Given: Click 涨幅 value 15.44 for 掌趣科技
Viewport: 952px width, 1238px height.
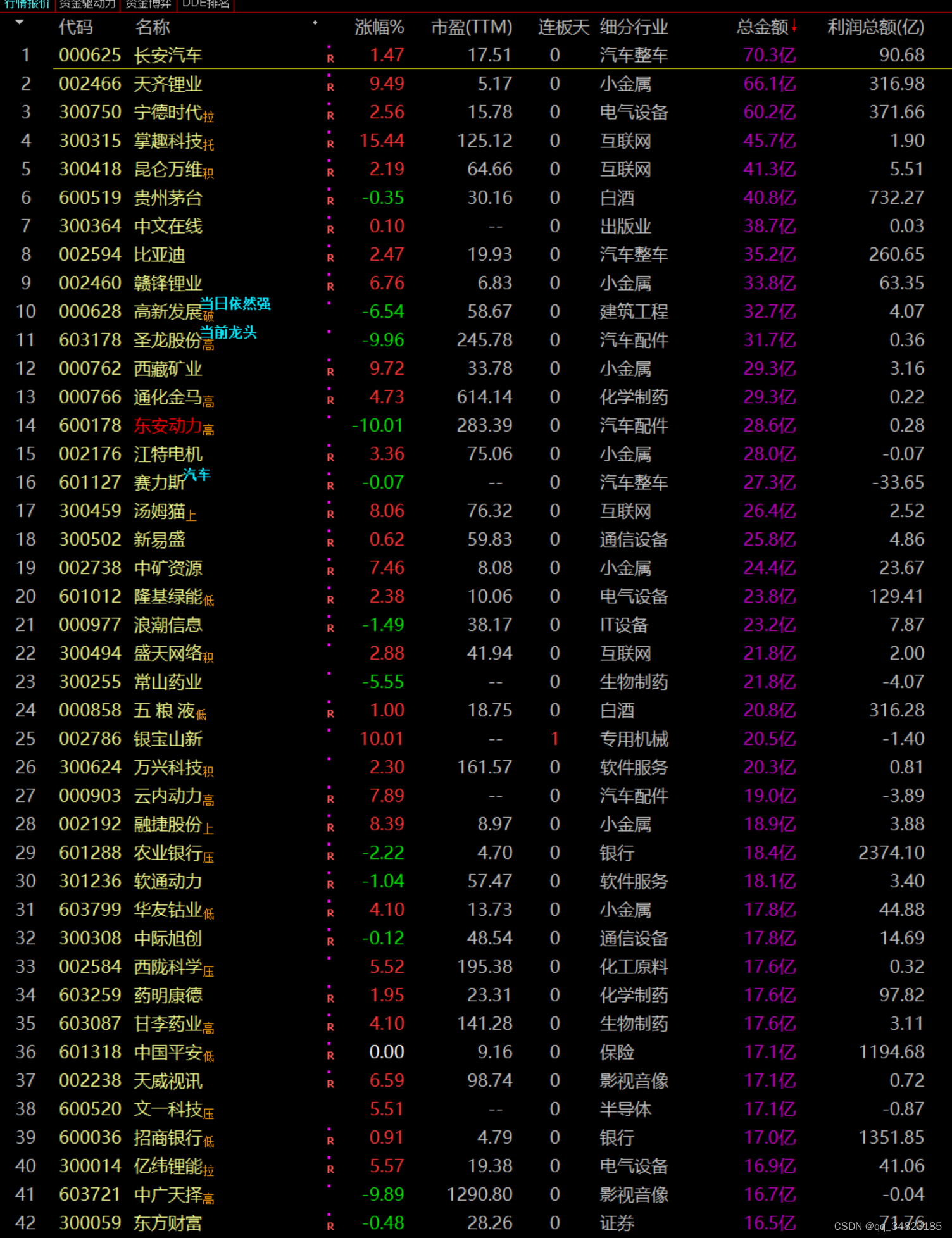Looking at the screenshot, I should tap(382, 141).
